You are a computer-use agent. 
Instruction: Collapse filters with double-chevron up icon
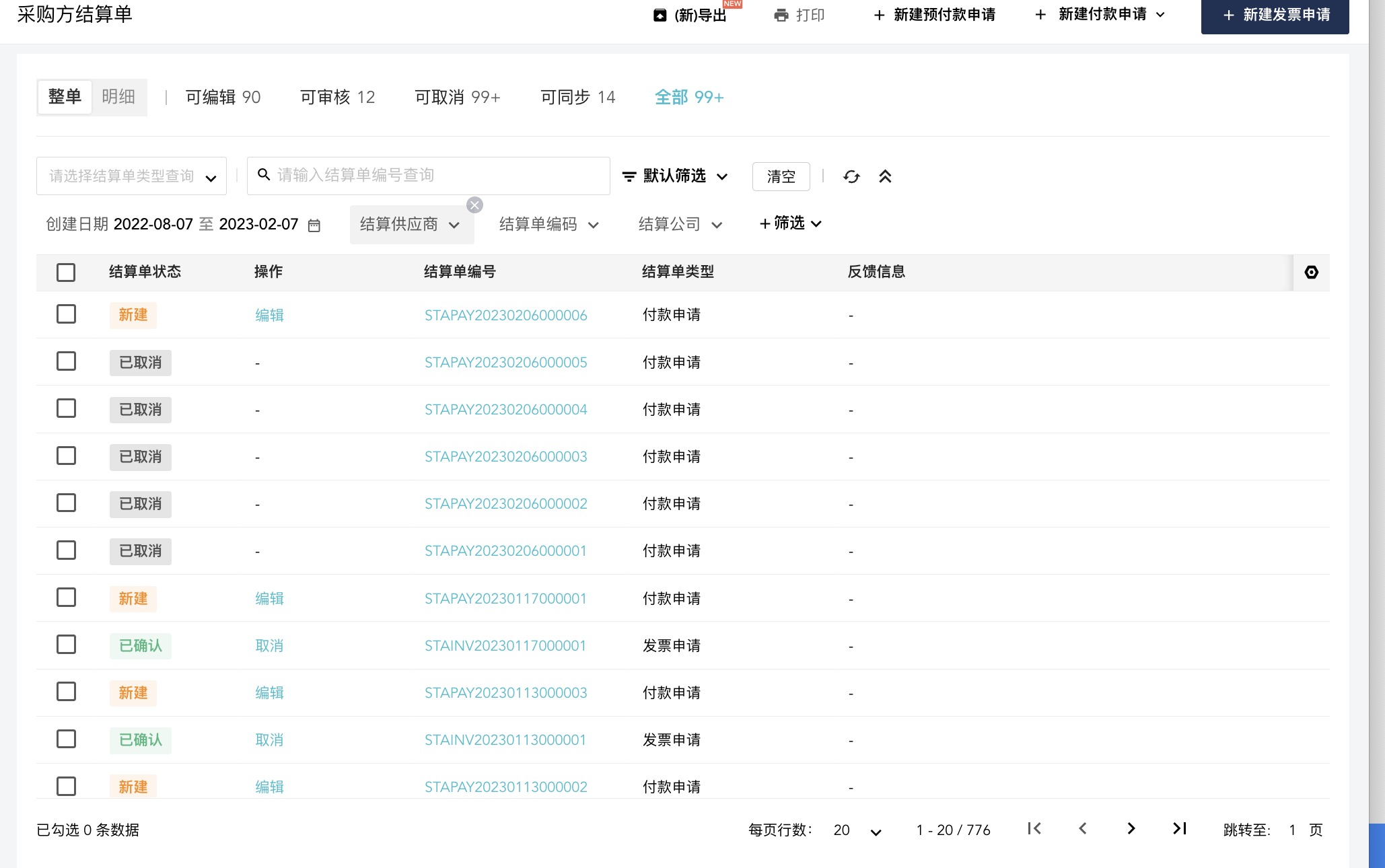[885, 176]
